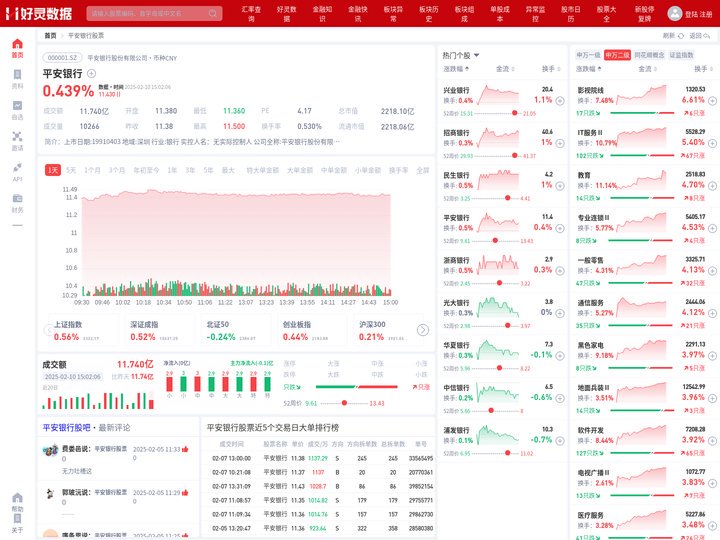This screenshot has width=720, height=540.
Task: Click the plus icon on 光大银行 row
Action: (560, 313)
